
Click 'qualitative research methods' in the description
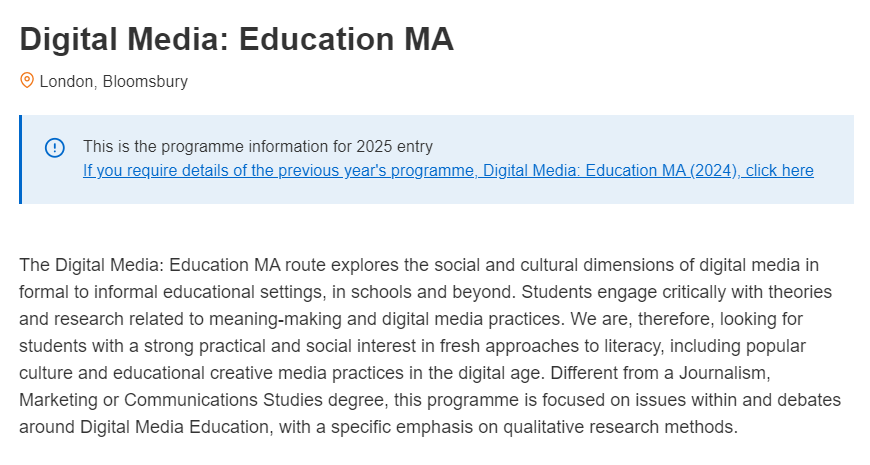pyautogui.click(x=620, y=427)
